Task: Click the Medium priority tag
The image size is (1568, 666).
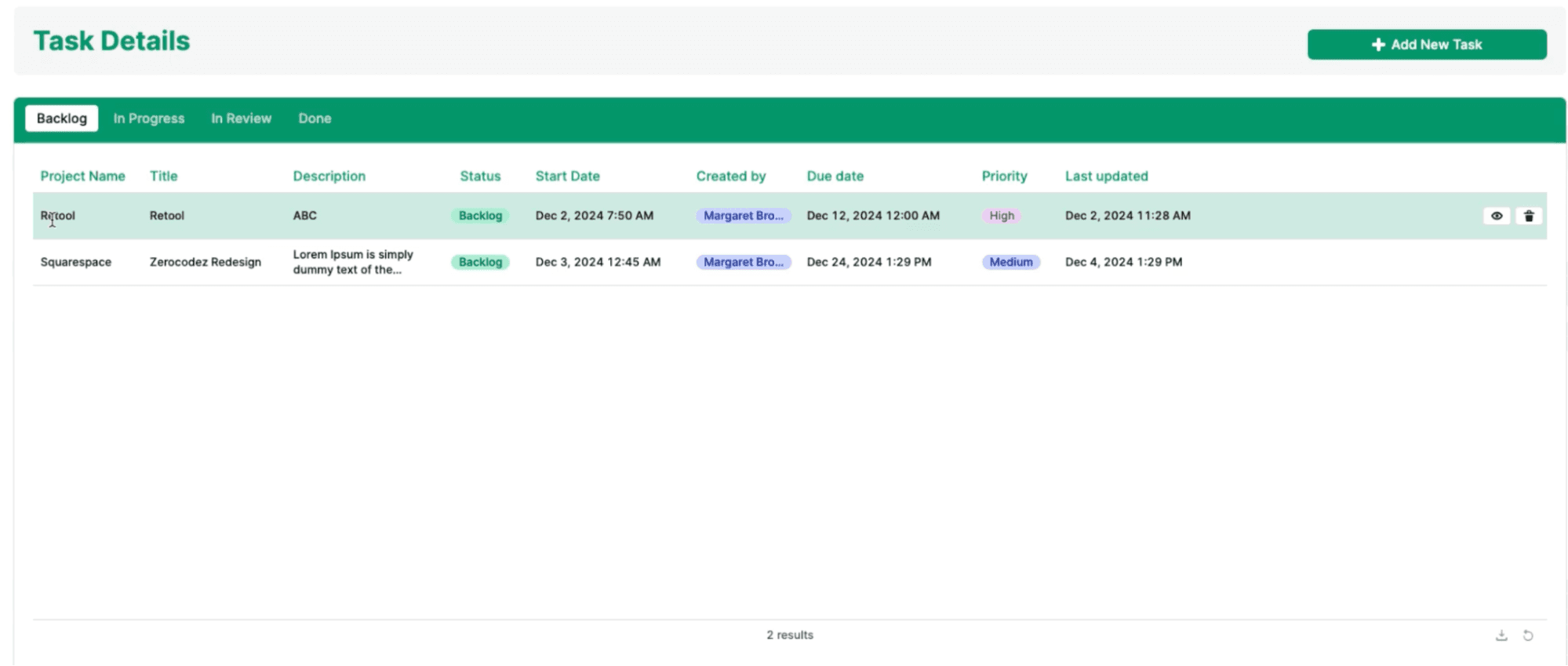Action: [1010, 262]
